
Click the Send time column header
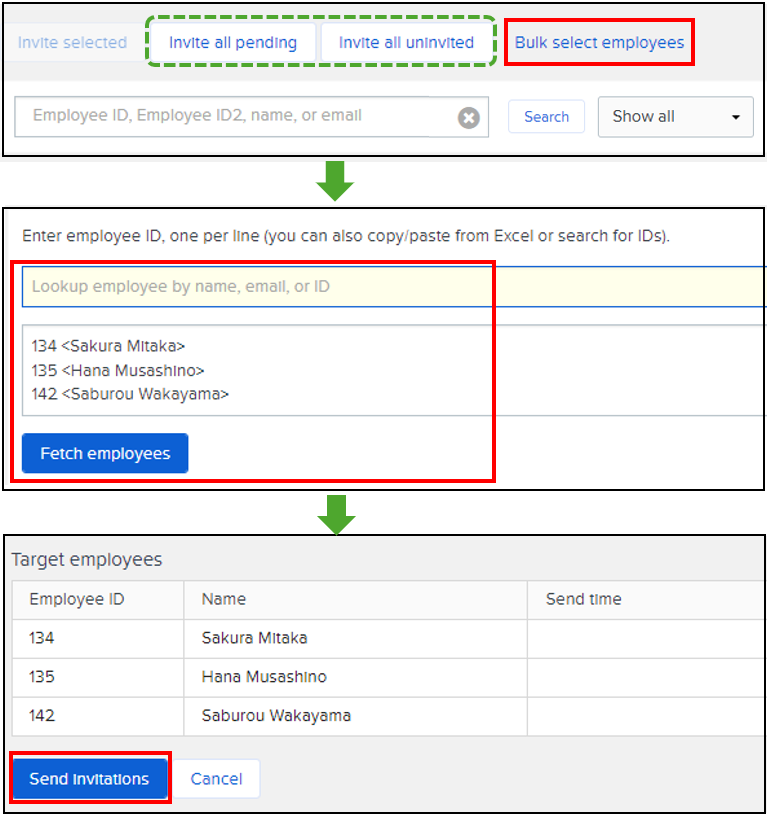click(x=583, y=599)
